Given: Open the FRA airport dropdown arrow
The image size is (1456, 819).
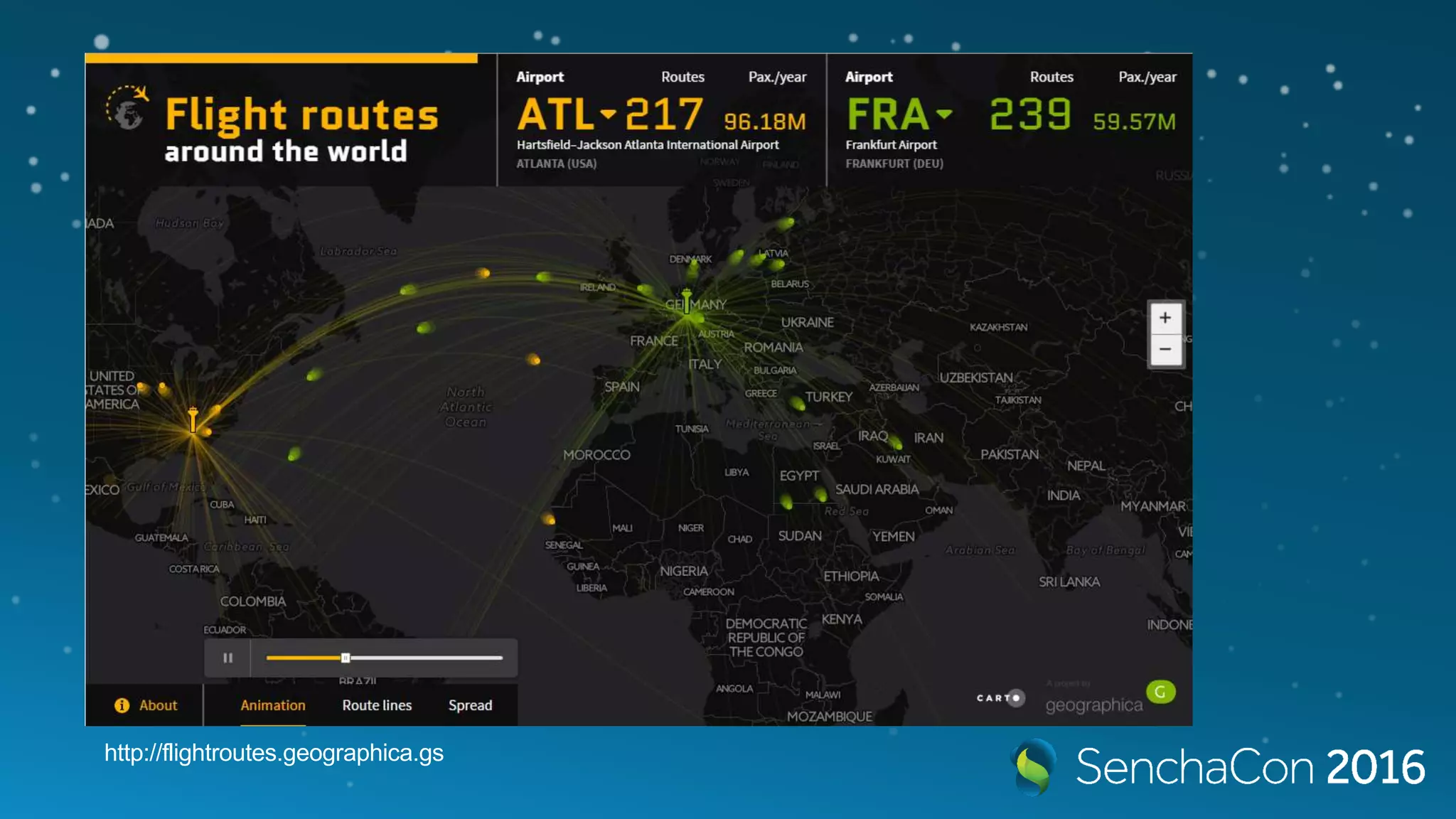Looking at the screenshot, I should tap(944, 114).
